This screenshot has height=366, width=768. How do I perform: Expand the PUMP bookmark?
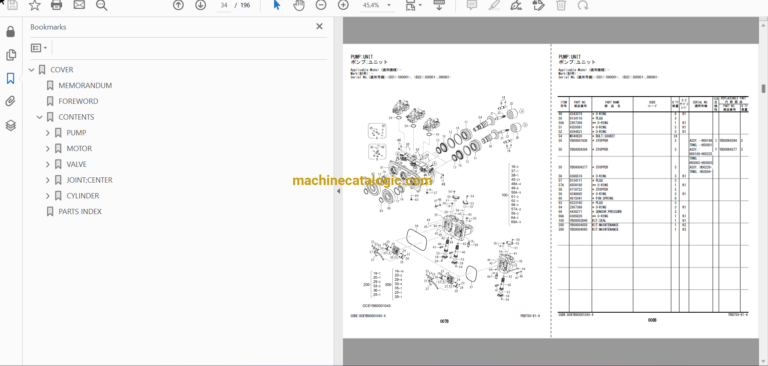click(x=48, y=133)
